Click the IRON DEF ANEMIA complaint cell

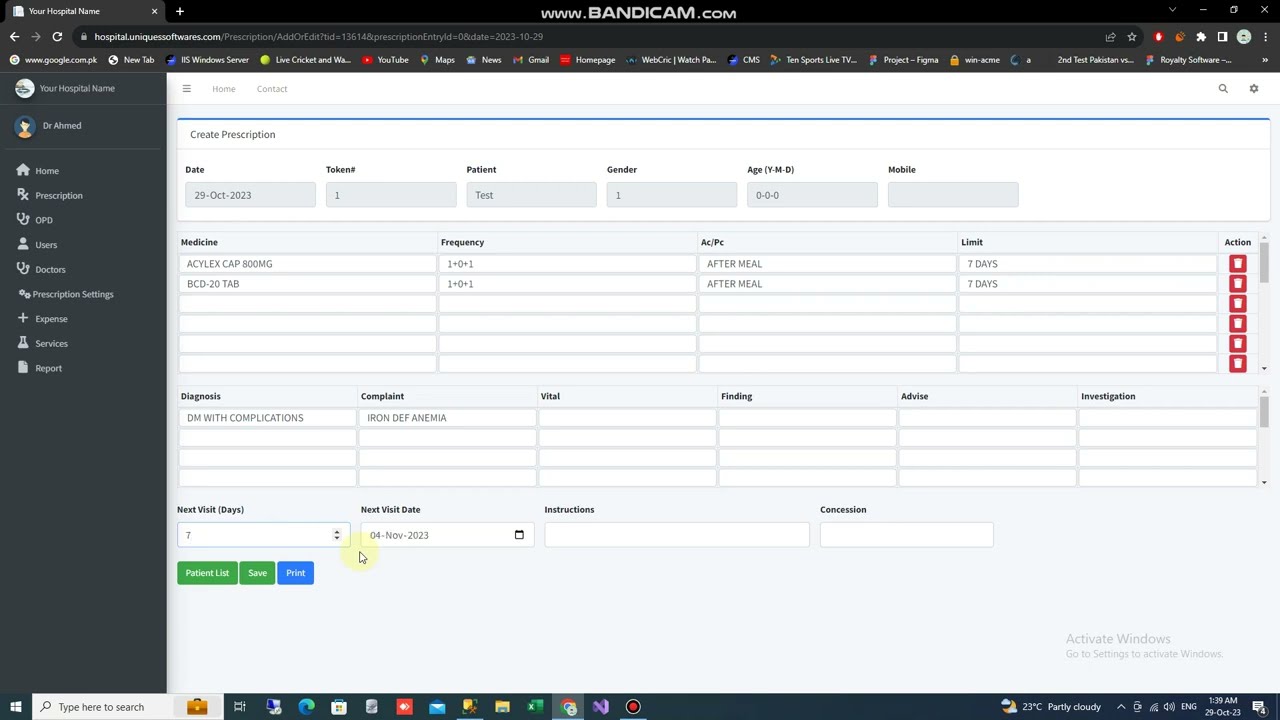448,418
